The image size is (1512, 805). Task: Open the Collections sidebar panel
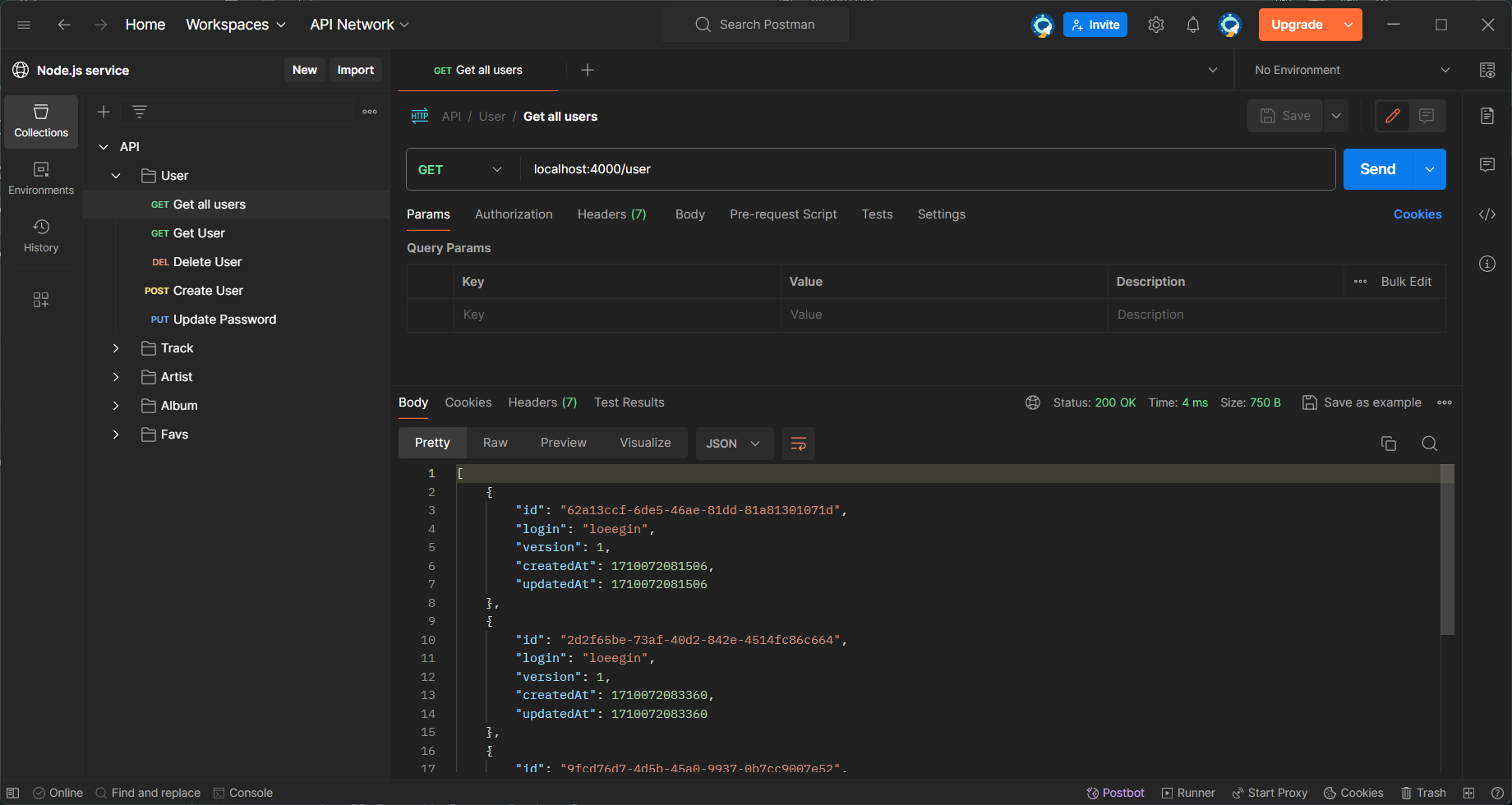tap(41, 122)
